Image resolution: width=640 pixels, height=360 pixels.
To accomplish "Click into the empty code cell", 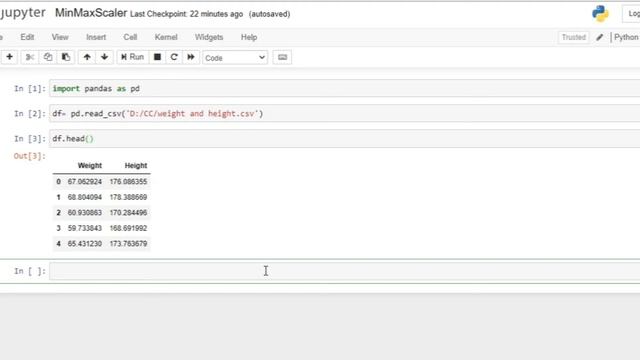I will tap(345, 271).
